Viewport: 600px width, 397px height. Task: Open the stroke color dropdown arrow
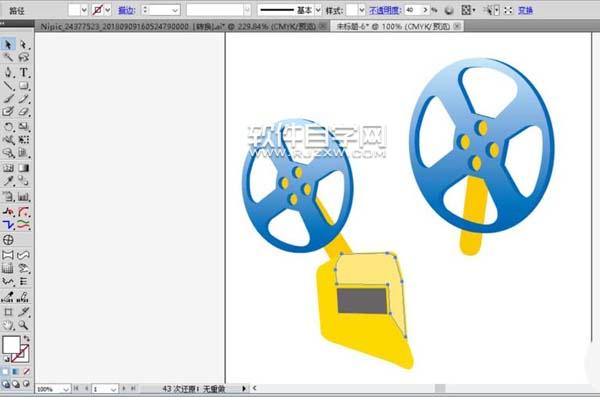(x=108, y=10)
